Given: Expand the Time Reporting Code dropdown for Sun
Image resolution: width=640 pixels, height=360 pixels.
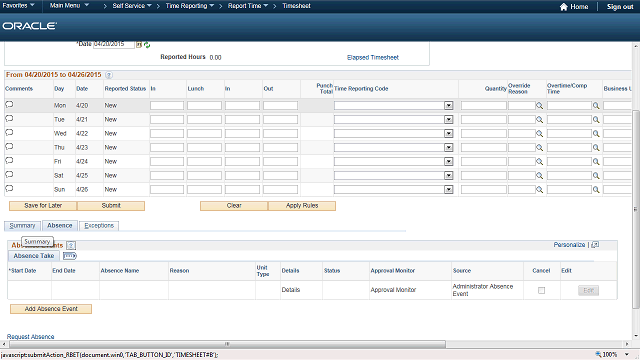Looking at the screenshot, I should tap(449, 189).
